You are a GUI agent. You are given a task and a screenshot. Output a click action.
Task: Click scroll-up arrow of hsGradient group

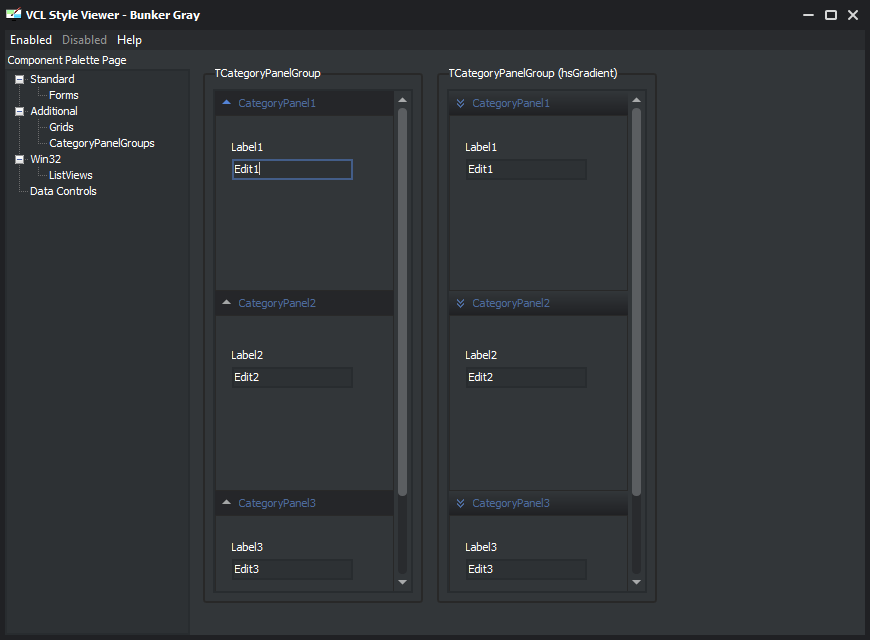click(x=636, y=100)
